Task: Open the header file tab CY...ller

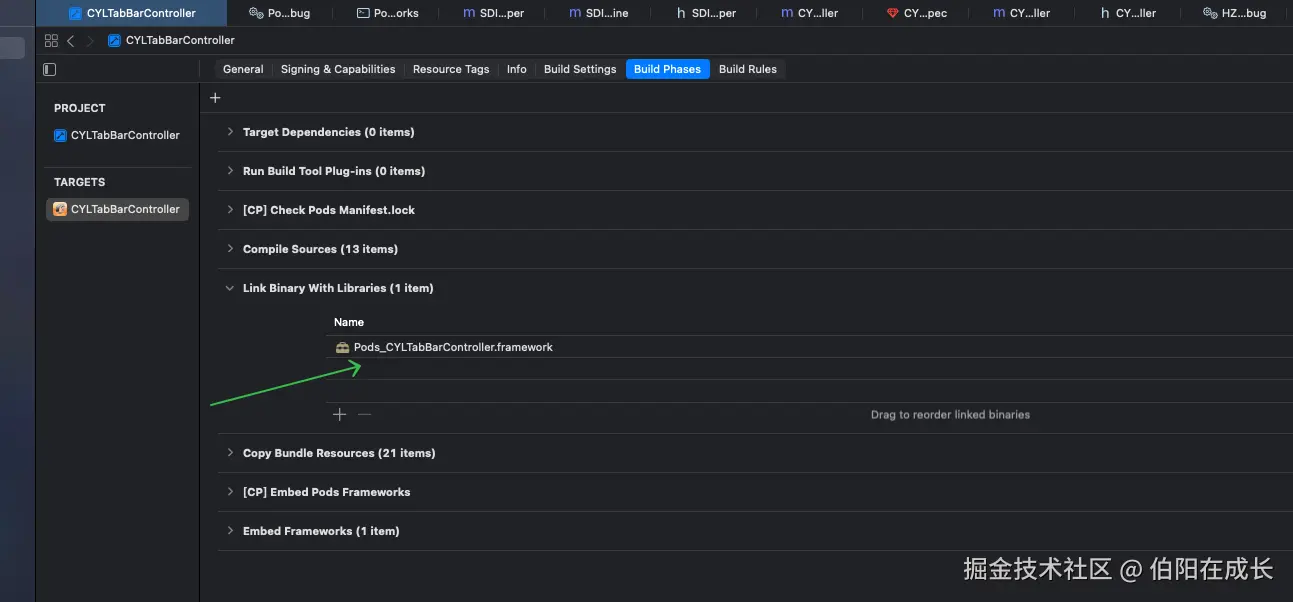Action: coord(1128,13)
